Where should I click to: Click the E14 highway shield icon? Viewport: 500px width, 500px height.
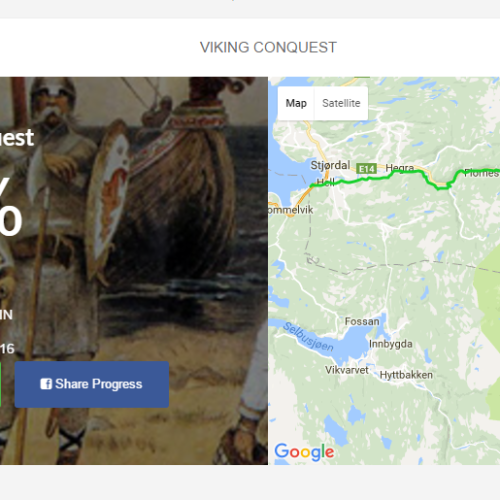coord(367,169)
